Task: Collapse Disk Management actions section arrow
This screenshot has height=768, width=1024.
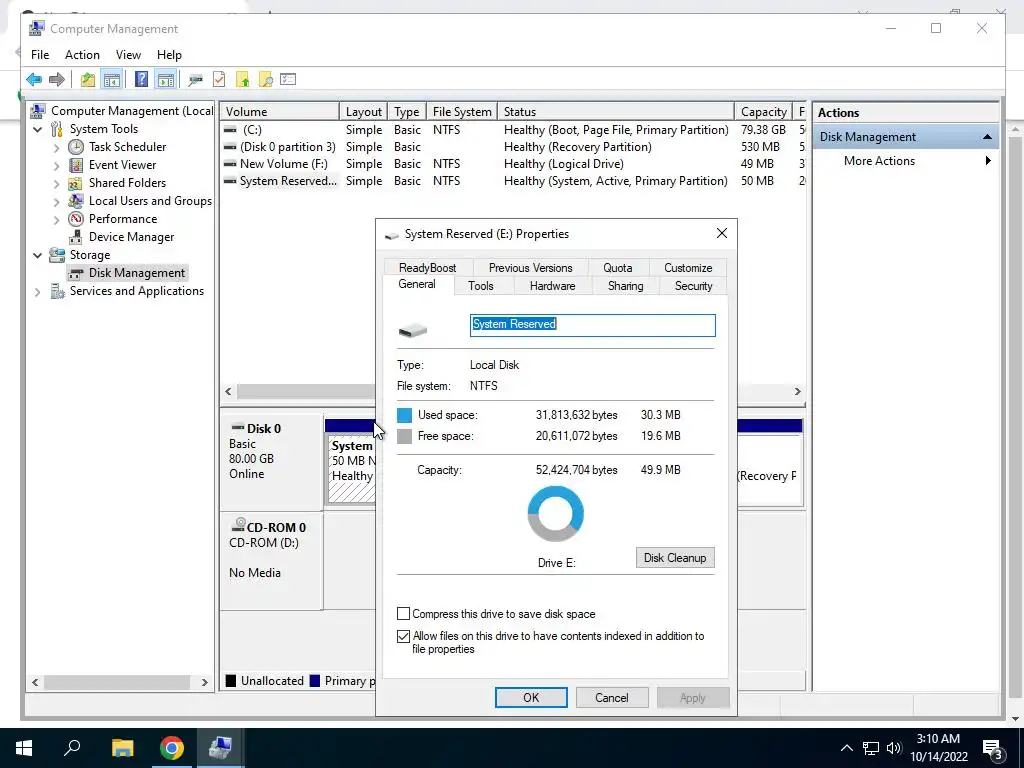Action: tap(987, 137)
